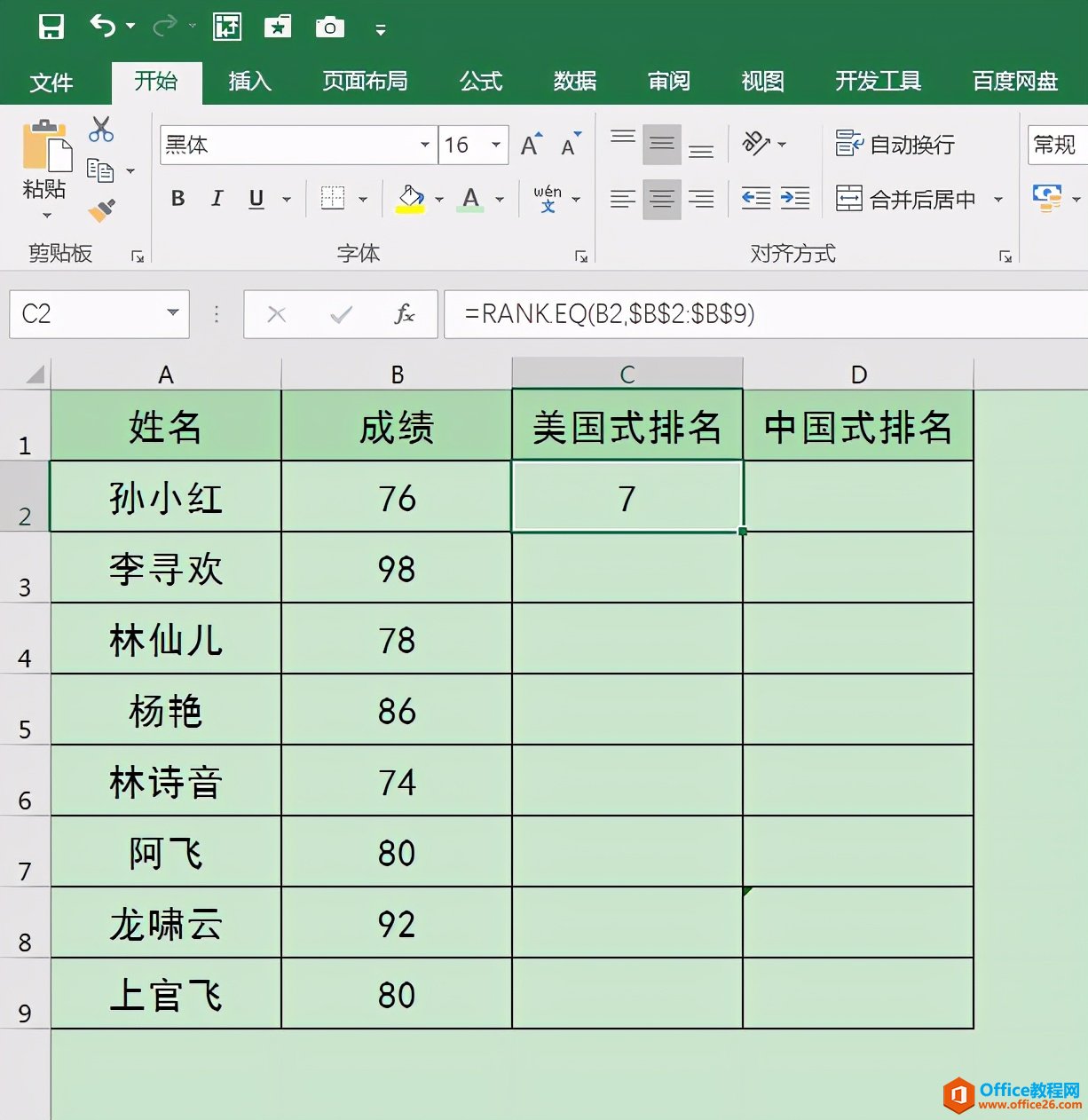Open 剪贴板 dialog launcher
This screenshot has height=1120, width=1088.
click(x=138, y=256)
